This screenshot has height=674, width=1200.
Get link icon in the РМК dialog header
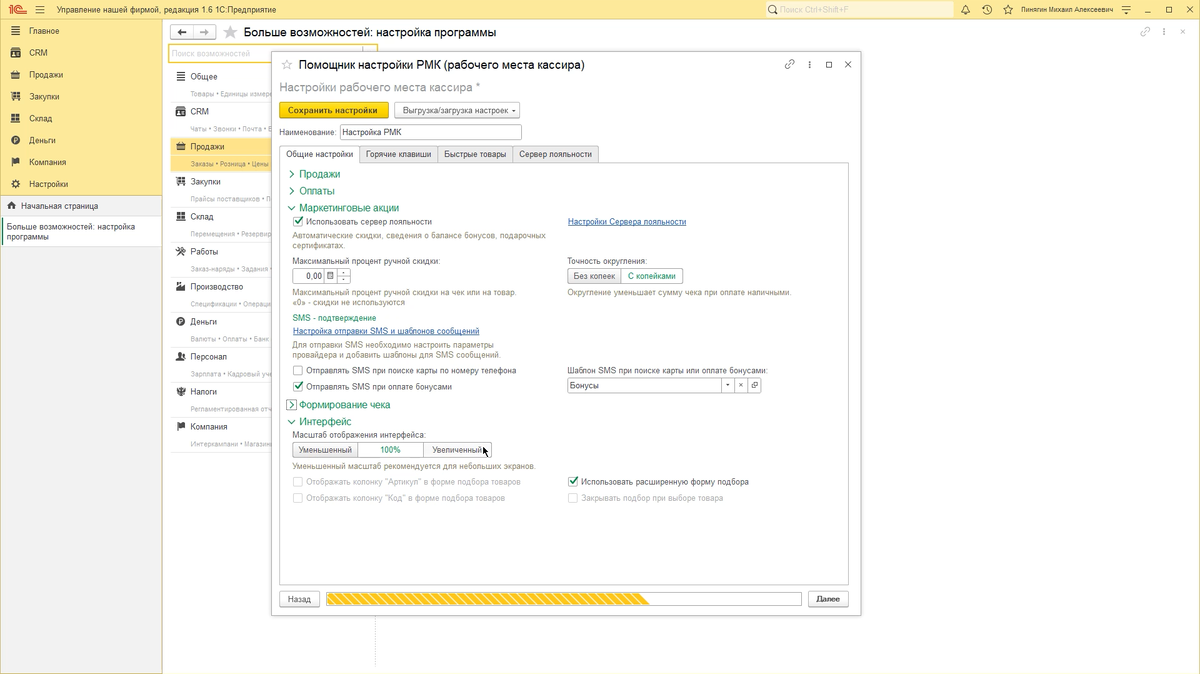tap(789, 65)
